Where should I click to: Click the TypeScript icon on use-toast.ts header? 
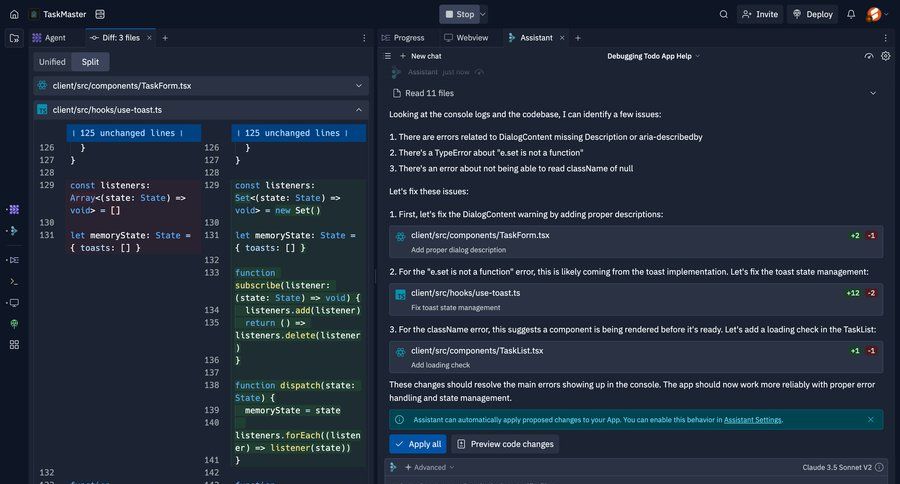42,110
